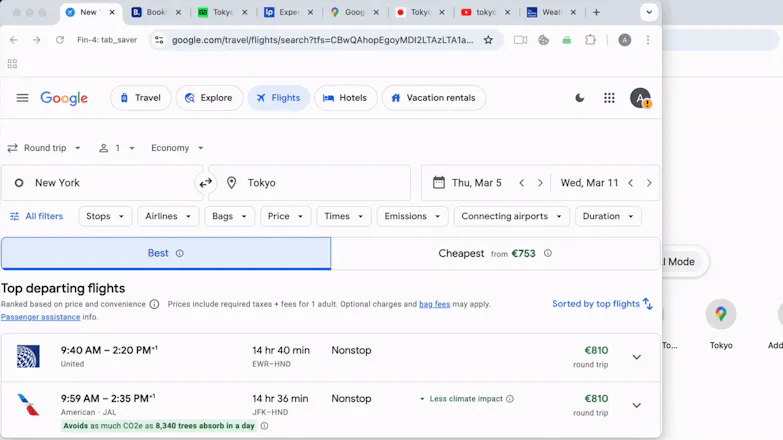Open Chrome three-dot menu
Image resolution: width=783 pixels, height=440 pixels.
coord(648,40)
